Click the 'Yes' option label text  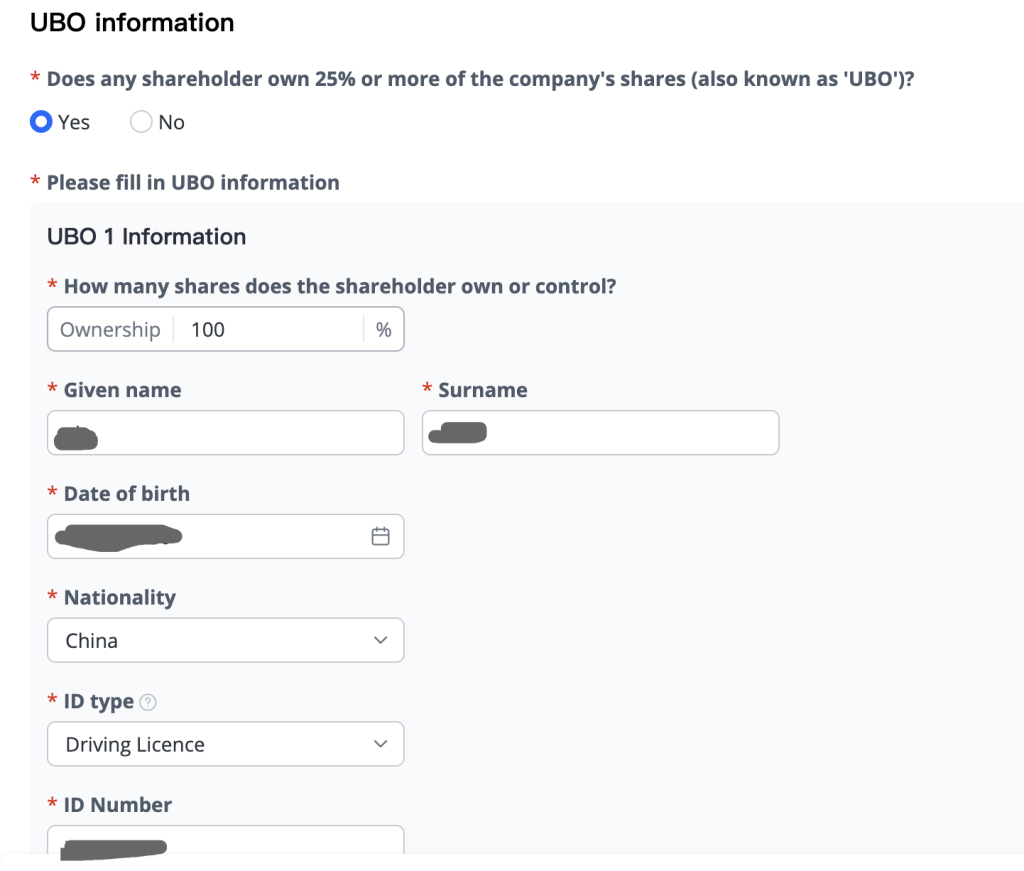coord(74,122)
